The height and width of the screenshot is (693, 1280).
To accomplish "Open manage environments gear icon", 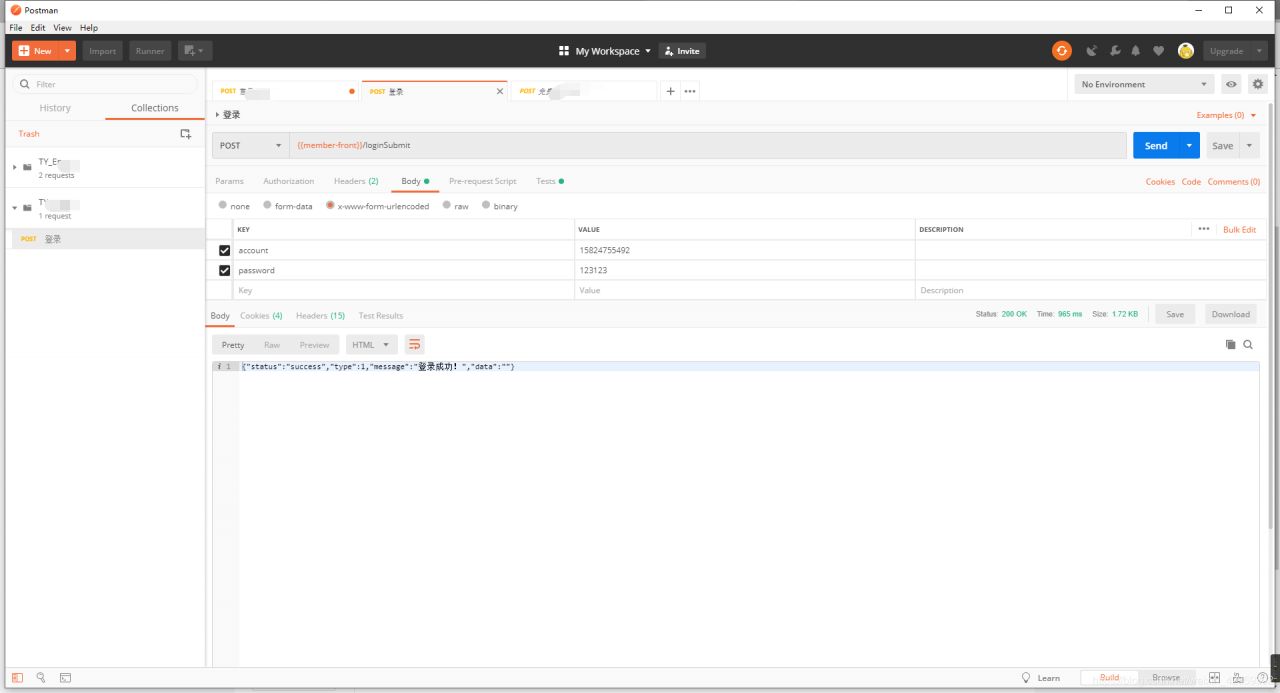I will pos(1258,84).
